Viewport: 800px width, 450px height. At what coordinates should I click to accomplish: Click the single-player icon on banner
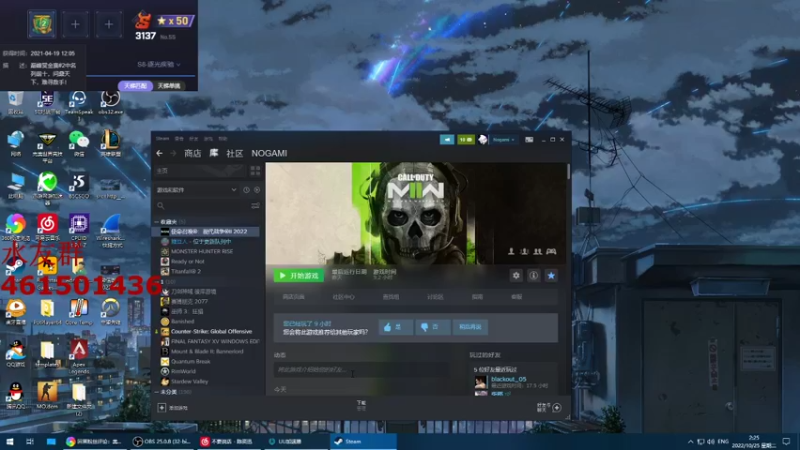tap(511, 252)
